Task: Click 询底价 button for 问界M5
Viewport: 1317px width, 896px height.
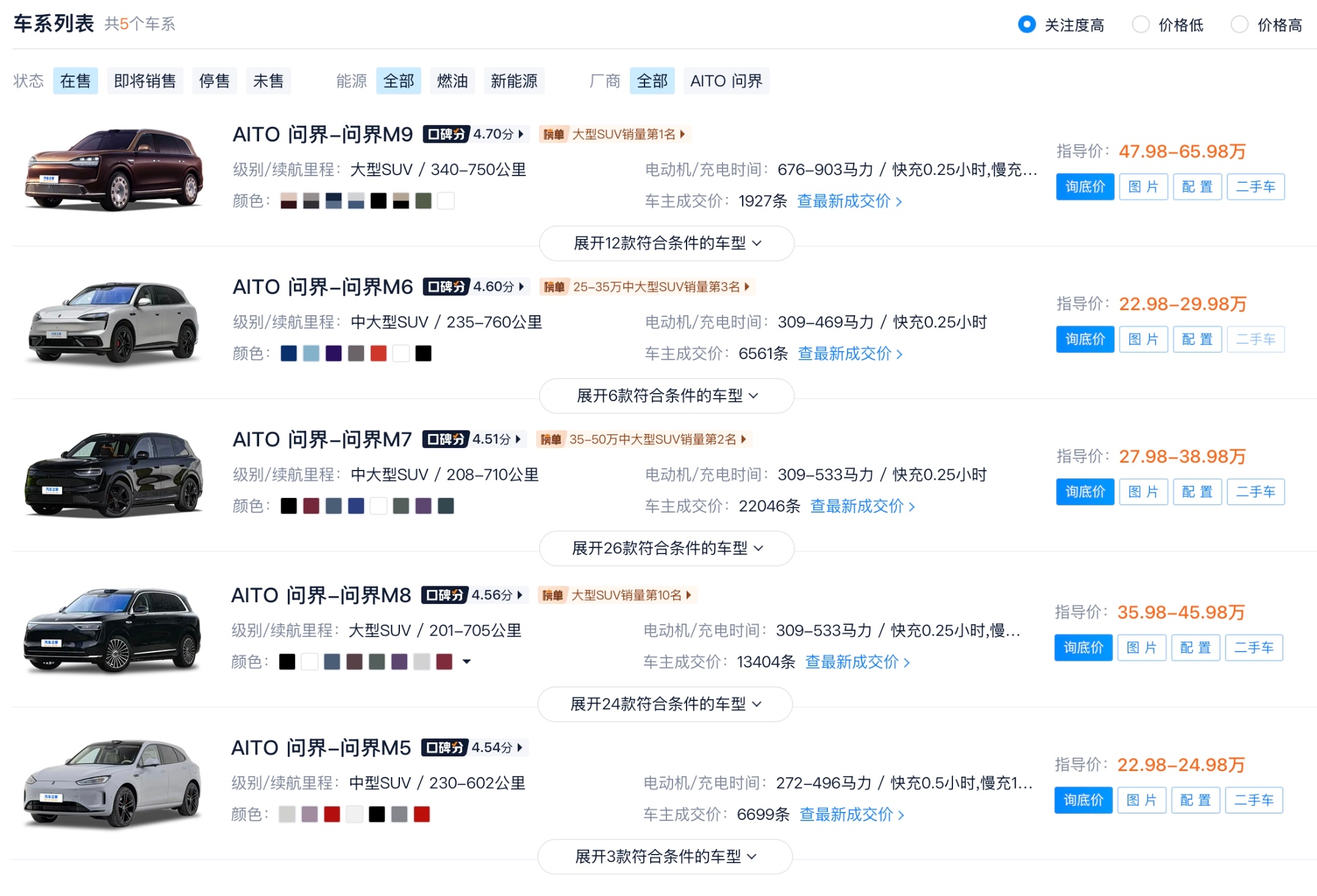Action: [x=1083, y=800]
